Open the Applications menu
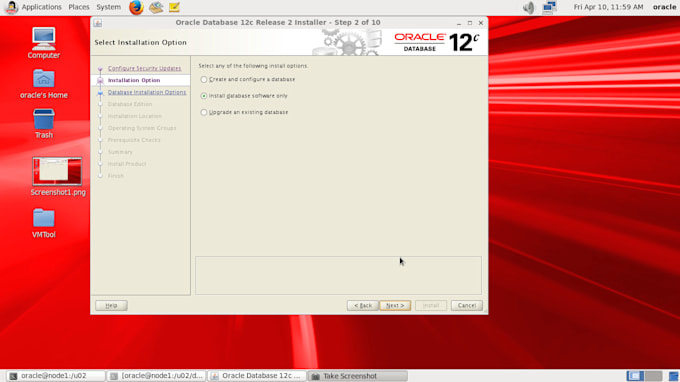 pyautogui.click(x=42, y=7)
